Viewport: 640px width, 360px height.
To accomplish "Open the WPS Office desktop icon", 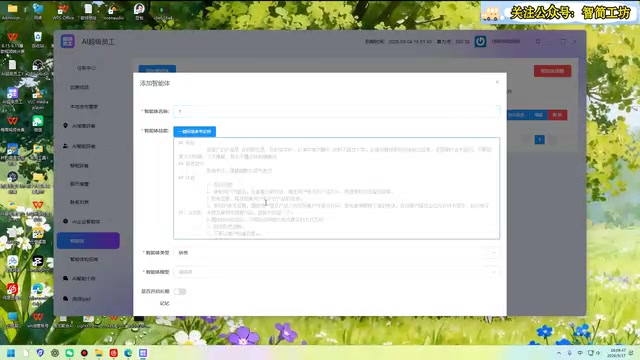I will [63, 11].
